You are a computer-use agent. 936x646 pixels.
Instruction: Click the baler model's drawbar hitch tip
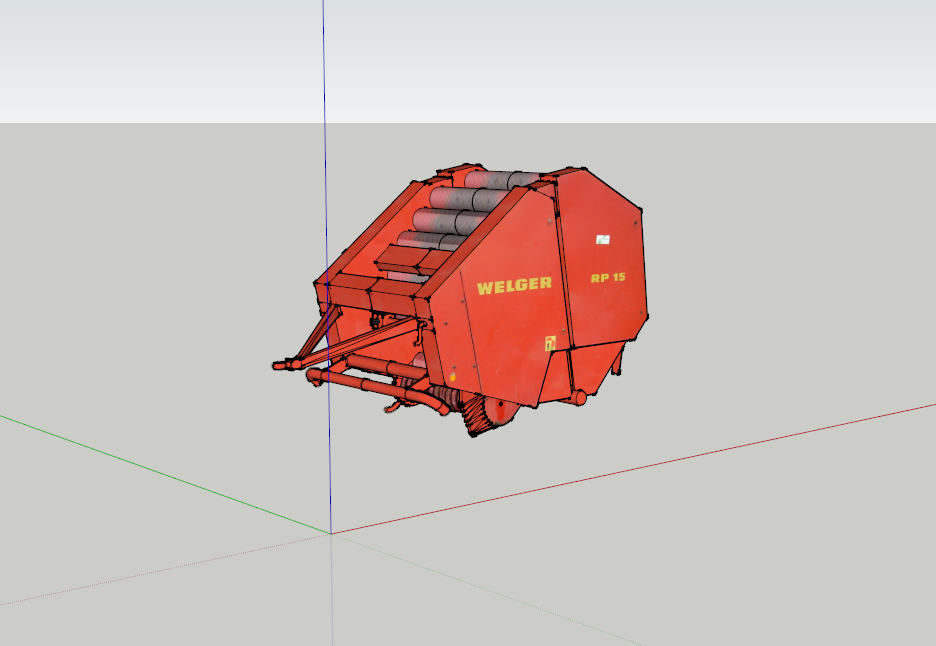pos(281,365)
